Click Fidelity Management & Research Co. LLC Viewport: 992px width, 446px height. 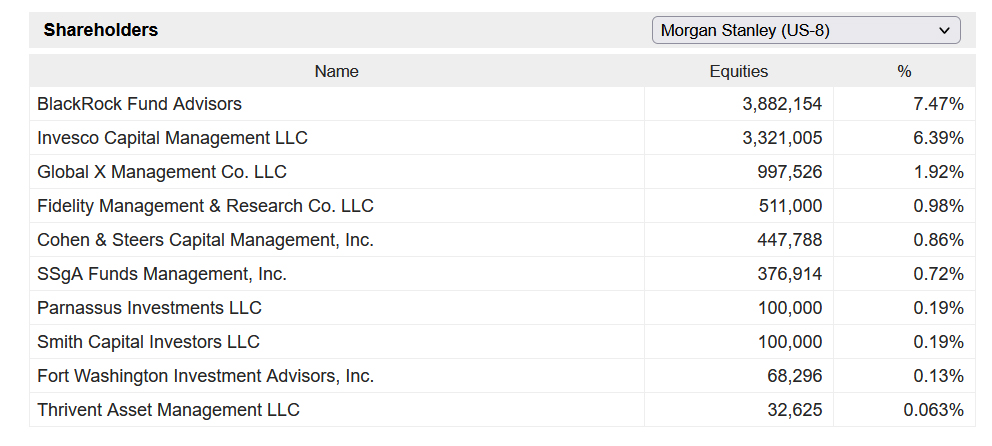click(x=205, y=206)
